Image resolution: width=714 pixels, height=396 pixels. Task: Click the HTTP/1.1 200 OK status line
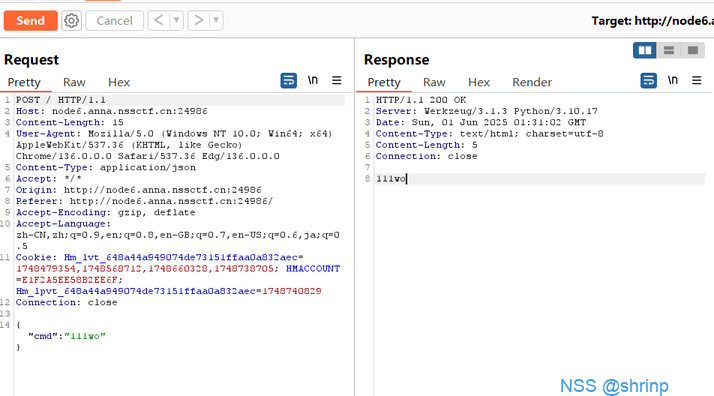tap(421, 100)
